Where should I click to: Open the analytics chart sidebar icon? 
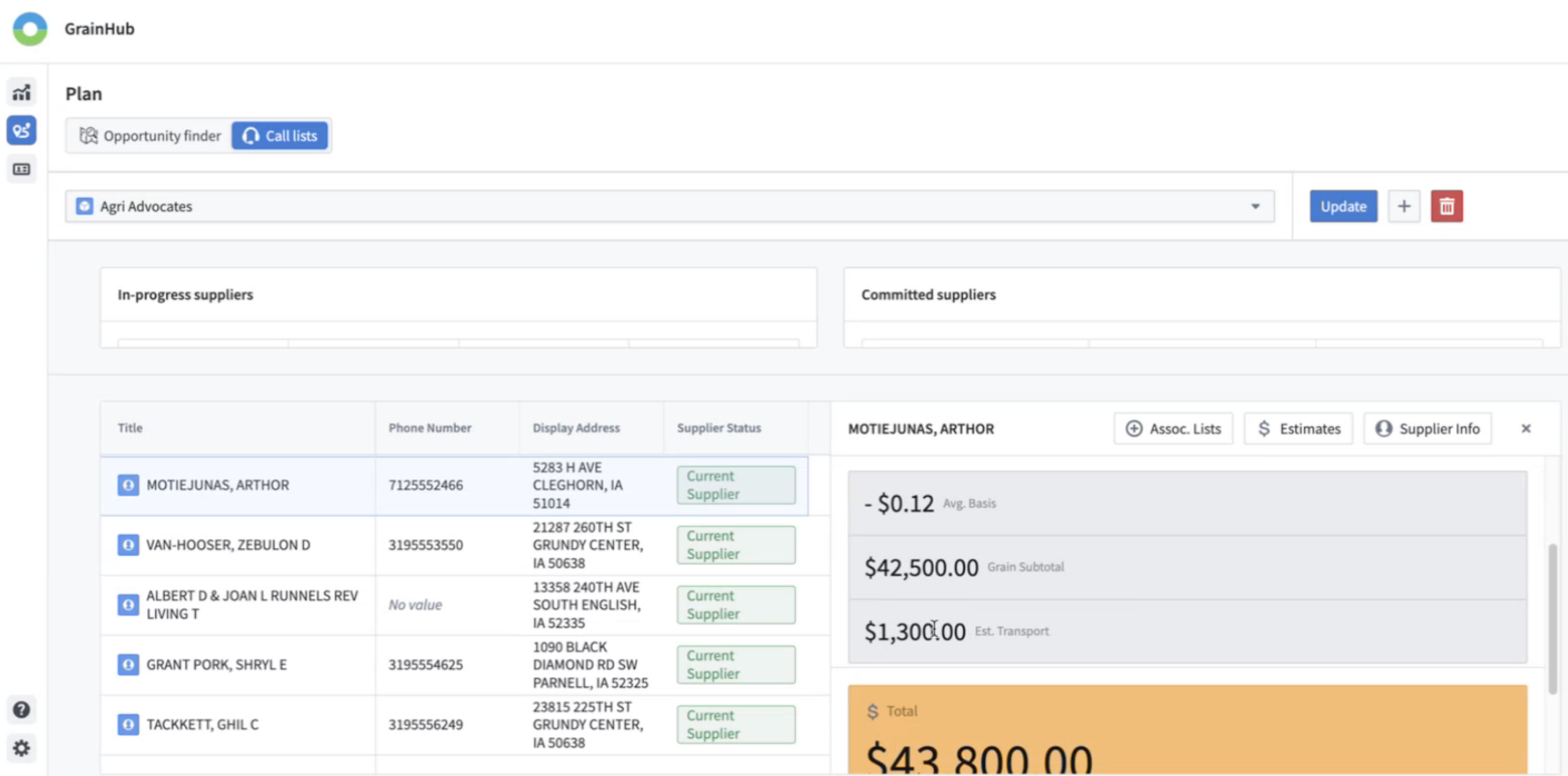click(x=21, y=93)
